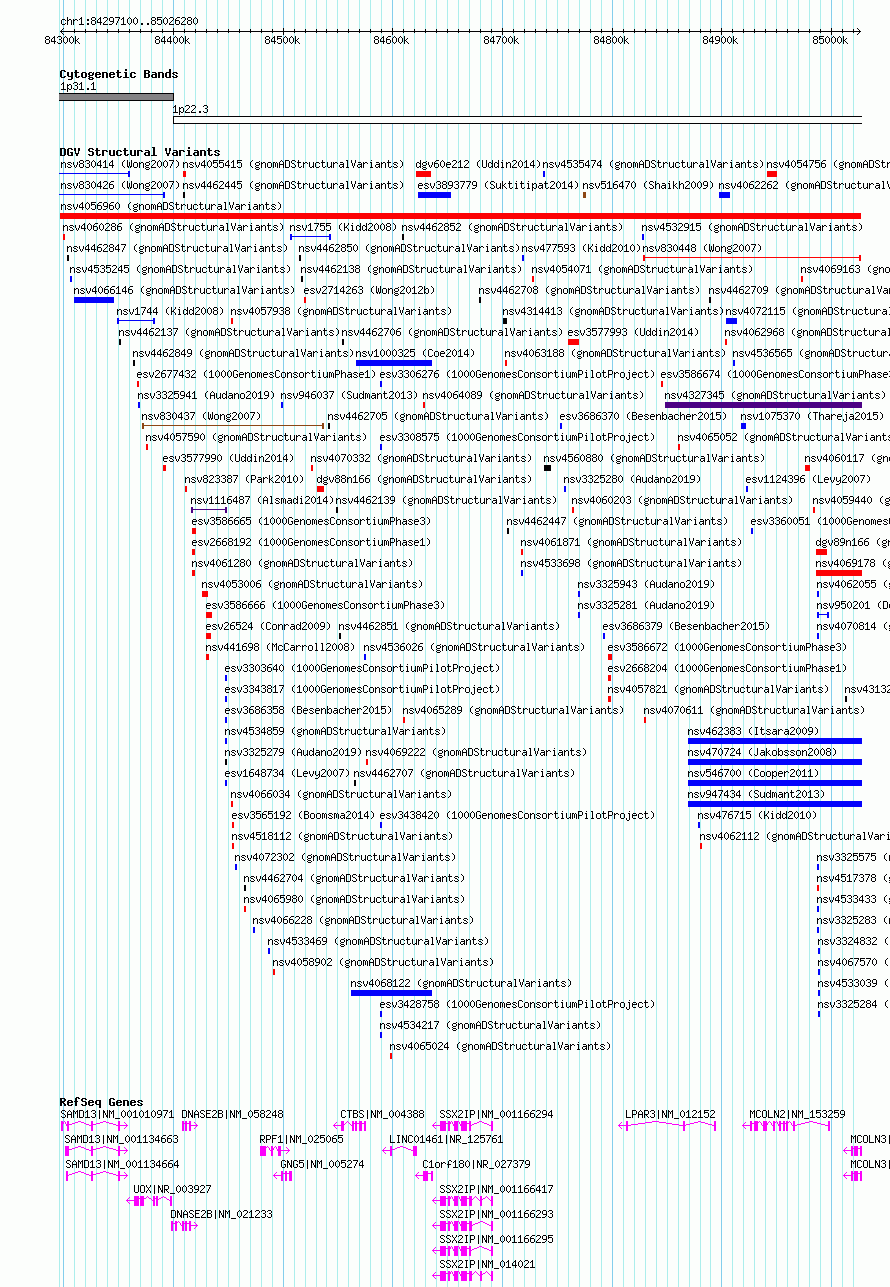
Task: Open variant nsv546700 (Cooper2011)
Action: pos(753,773)
